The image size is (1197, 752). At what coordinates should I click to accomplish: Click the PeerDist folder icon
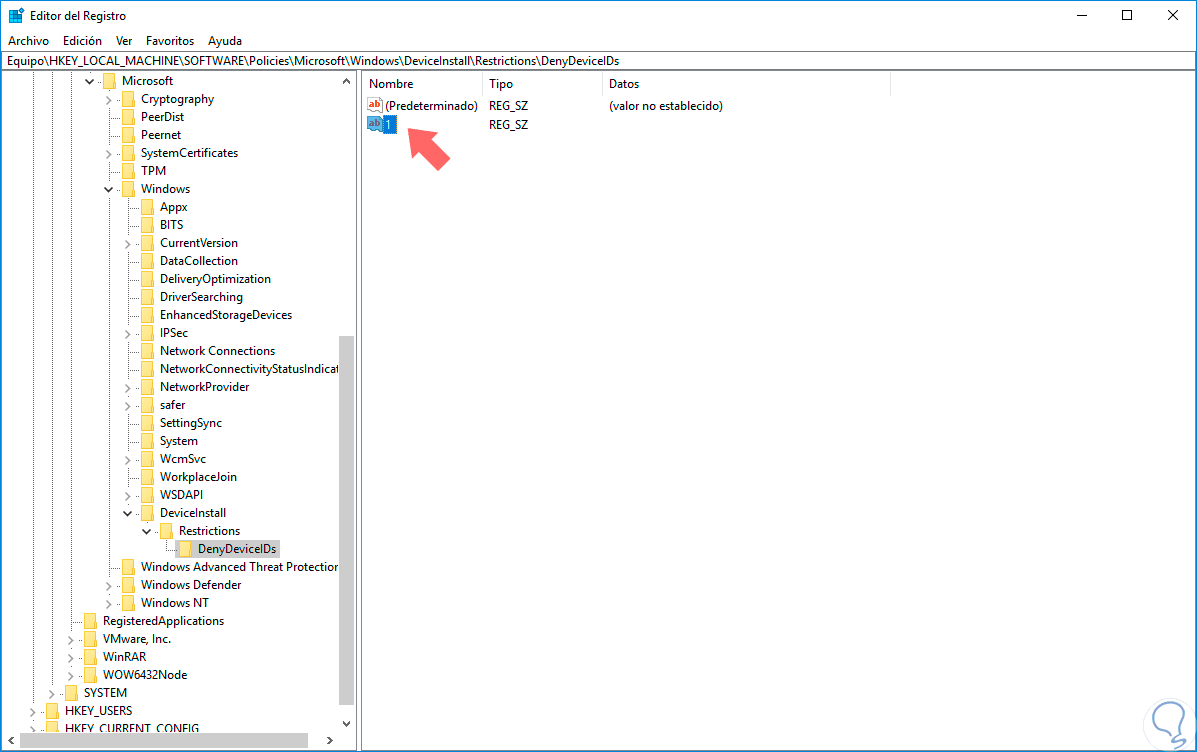(128, 118)
